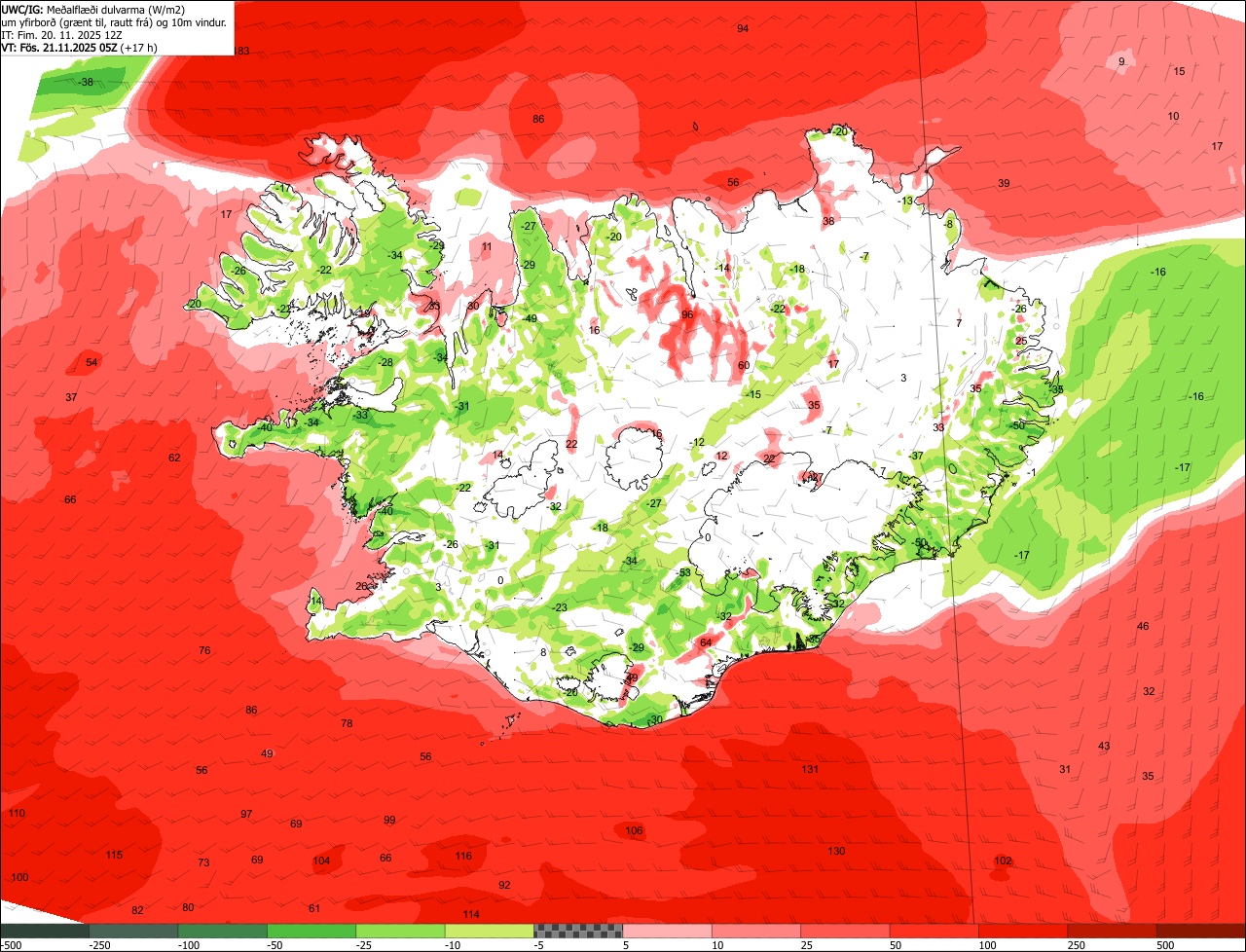Click the map value '94' at the top

coord(743,28)
